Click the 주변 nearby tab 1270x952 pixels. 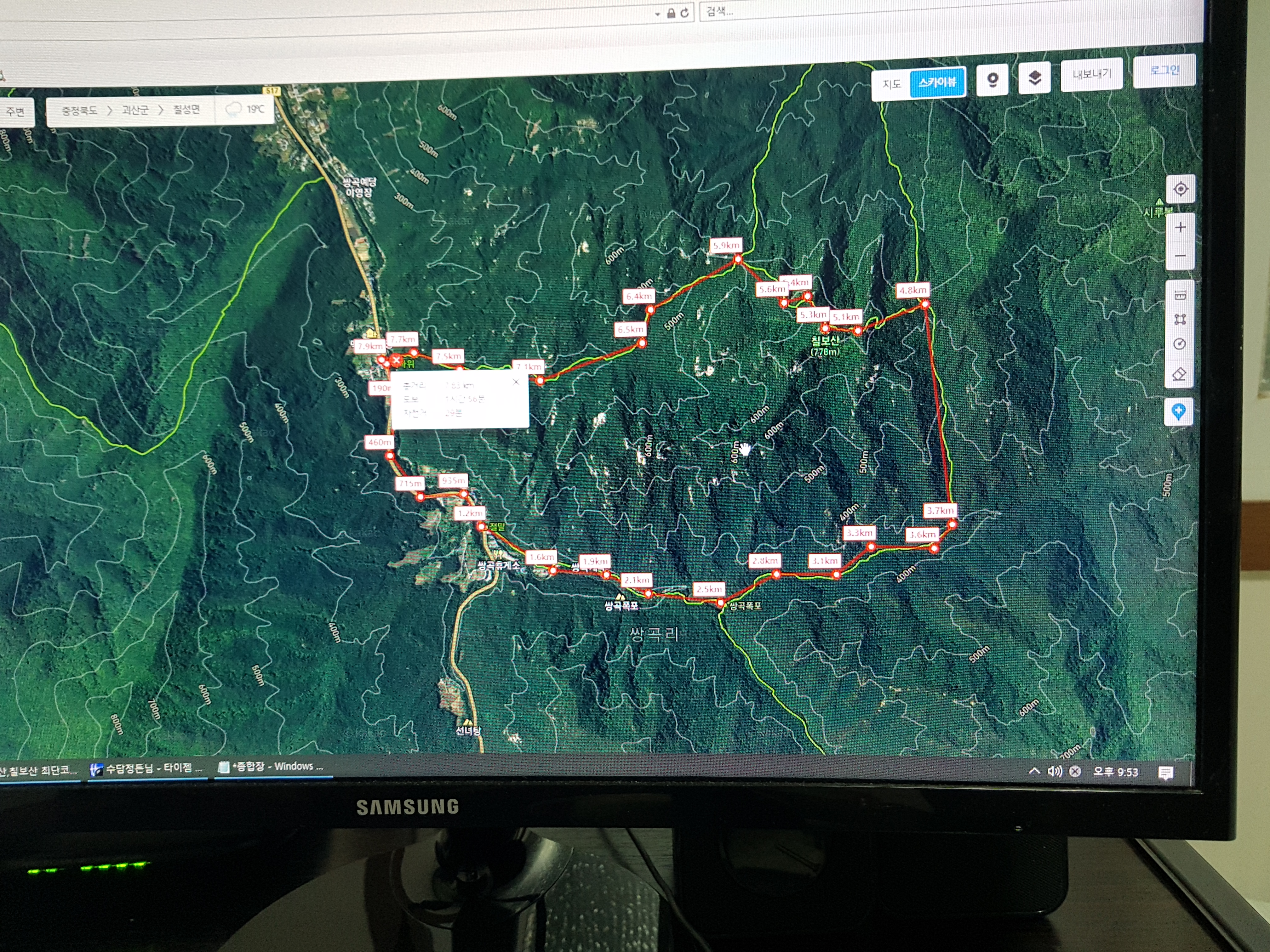(15, 111)
